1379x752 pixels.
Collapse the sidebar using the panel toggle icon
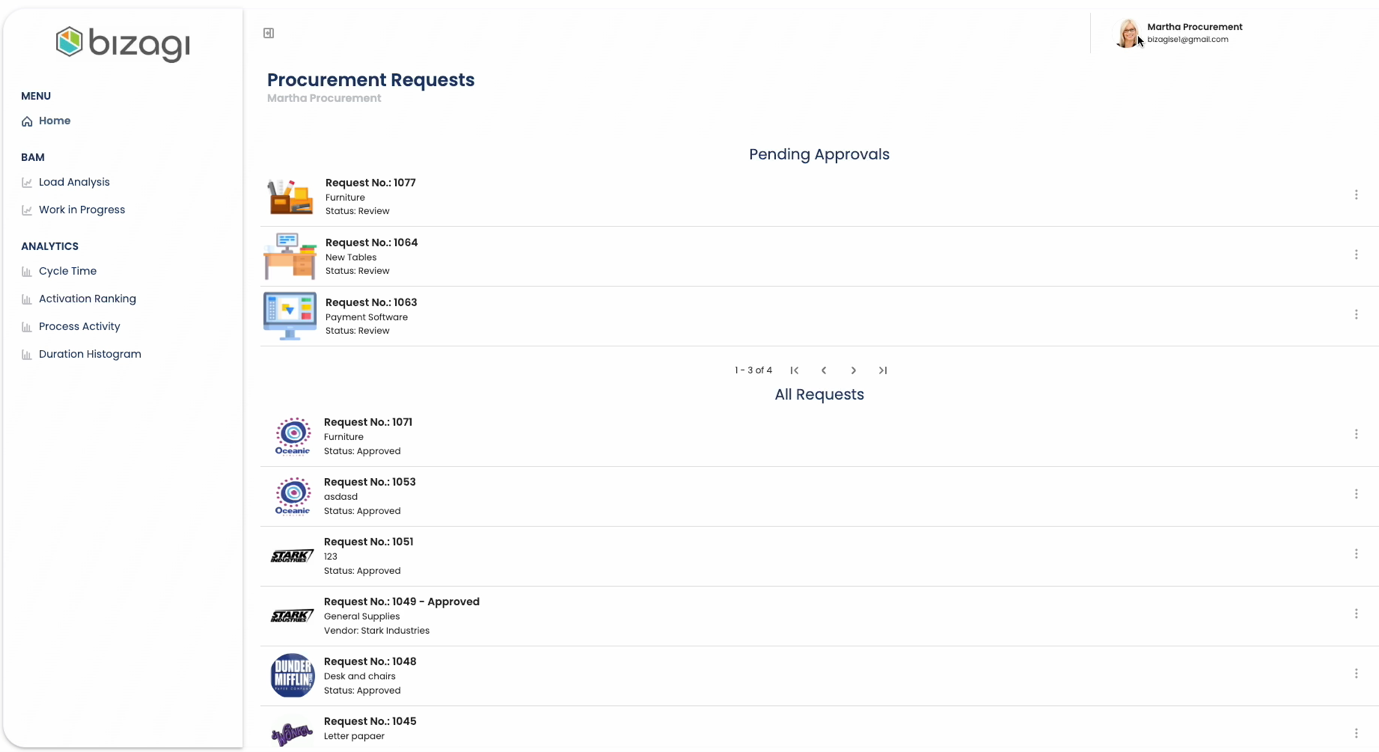pyautogui.click(x=268, y=33)
